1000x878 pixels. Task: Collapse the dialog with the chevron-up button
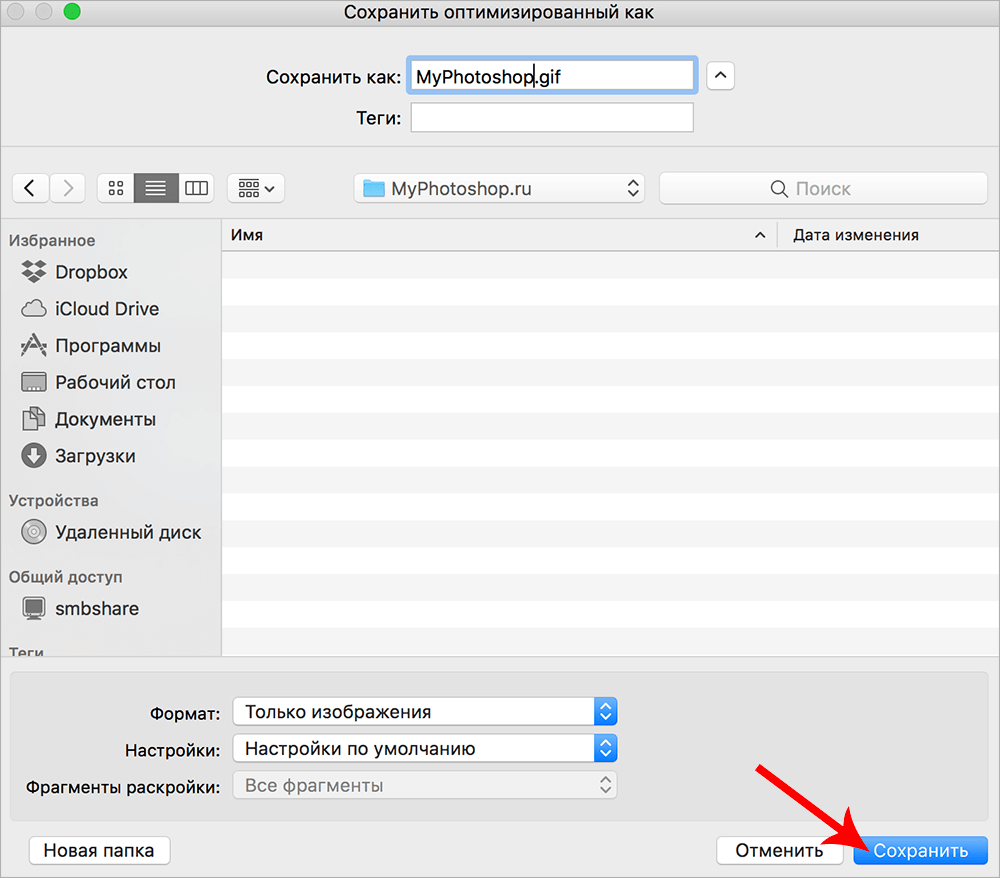coord(720,76)
